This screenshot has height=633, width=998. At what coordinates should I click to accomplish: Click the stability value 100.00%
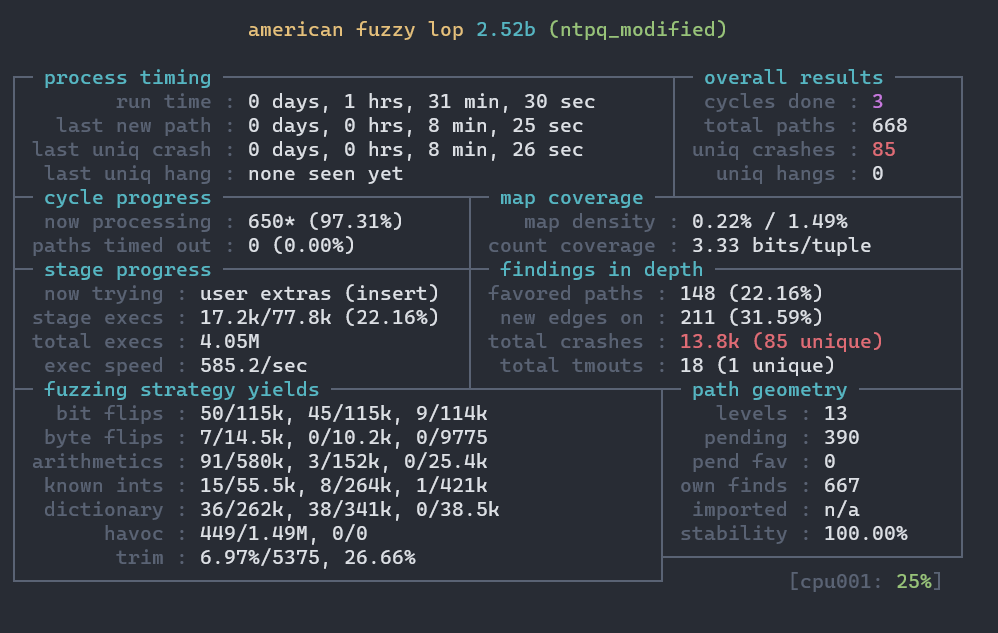coord(866,533)
